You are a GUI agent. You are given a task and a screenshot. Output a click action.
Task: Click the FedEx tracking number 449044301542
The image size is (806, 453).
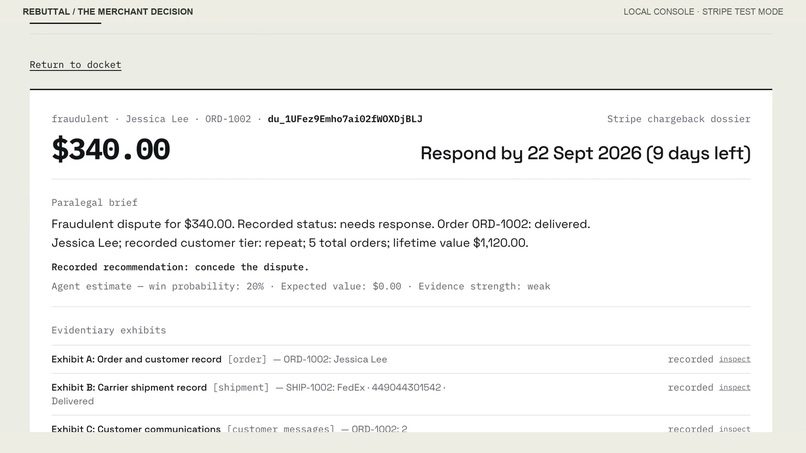click(x=406, y=388)
